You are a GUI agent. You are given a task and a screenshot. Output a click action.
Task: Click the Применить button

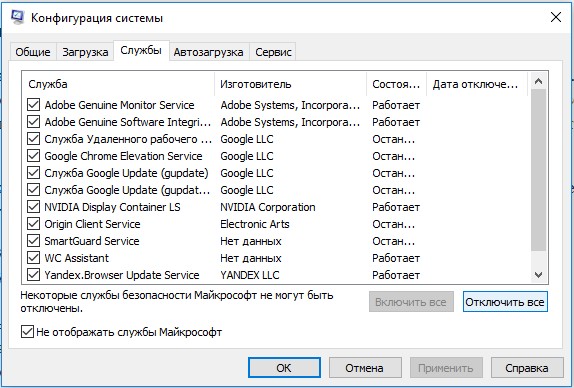(x=446, y=368)
